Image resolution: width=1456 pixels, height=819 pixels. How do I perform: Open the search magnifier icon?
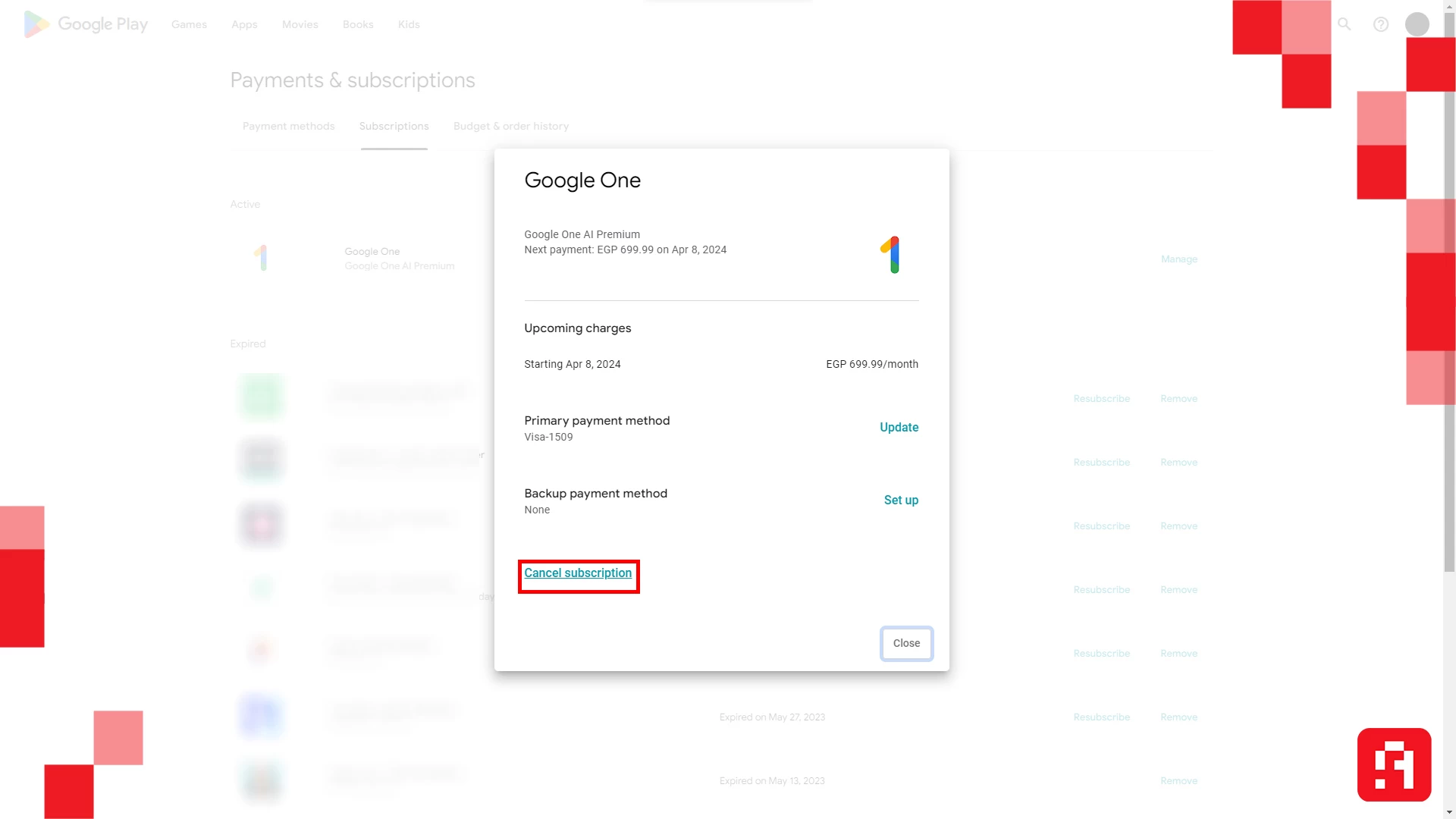coord(1344,24)
